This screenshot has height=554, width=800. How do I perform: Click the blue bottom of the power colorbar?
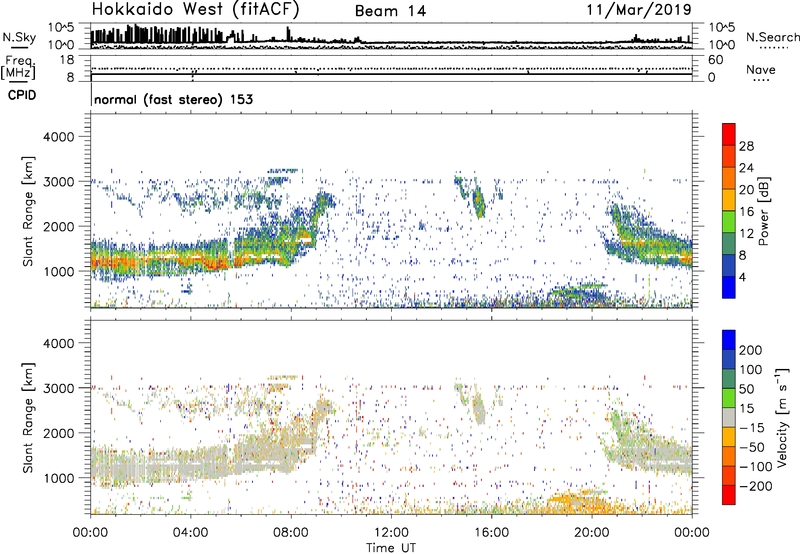[729, 287]
